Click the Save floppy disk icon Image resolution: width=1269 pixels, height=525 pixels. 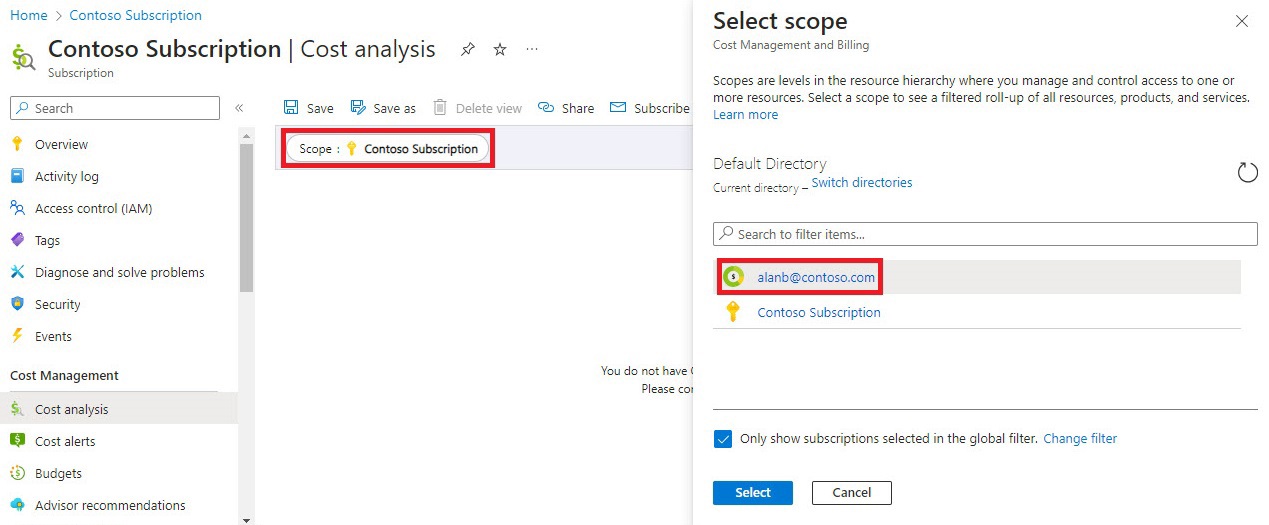pos(291,108)
